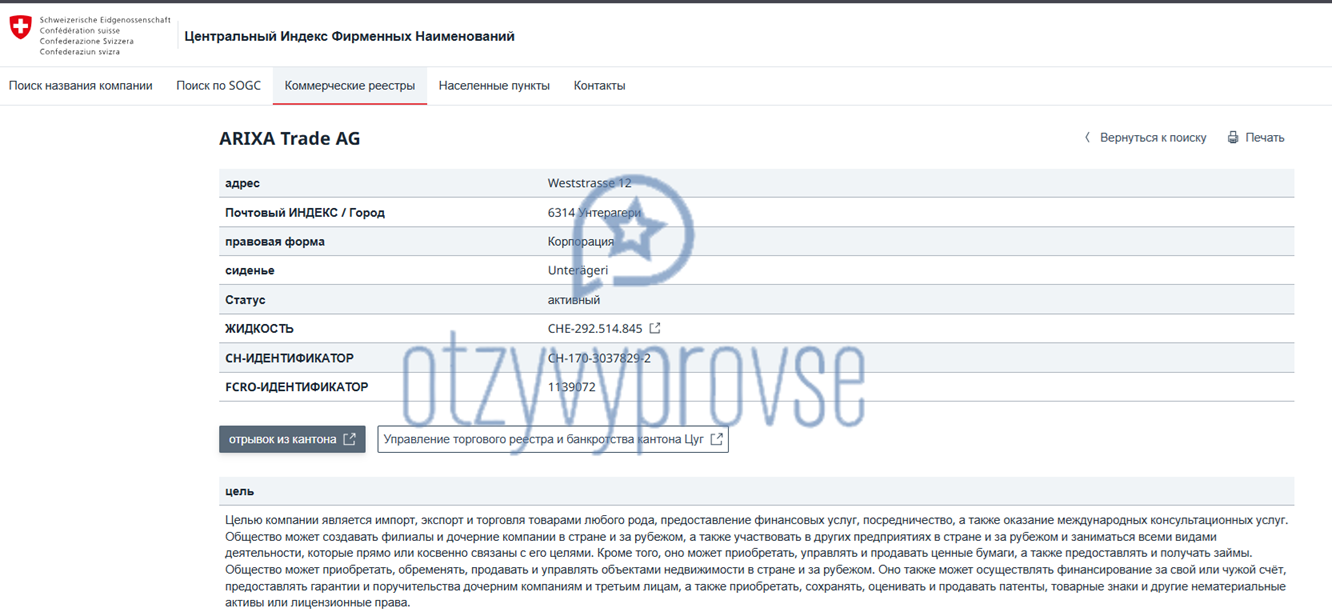Click the Swiss Confederation coat of arms logo
The image size is (1332, 616).
coord(20,28)
